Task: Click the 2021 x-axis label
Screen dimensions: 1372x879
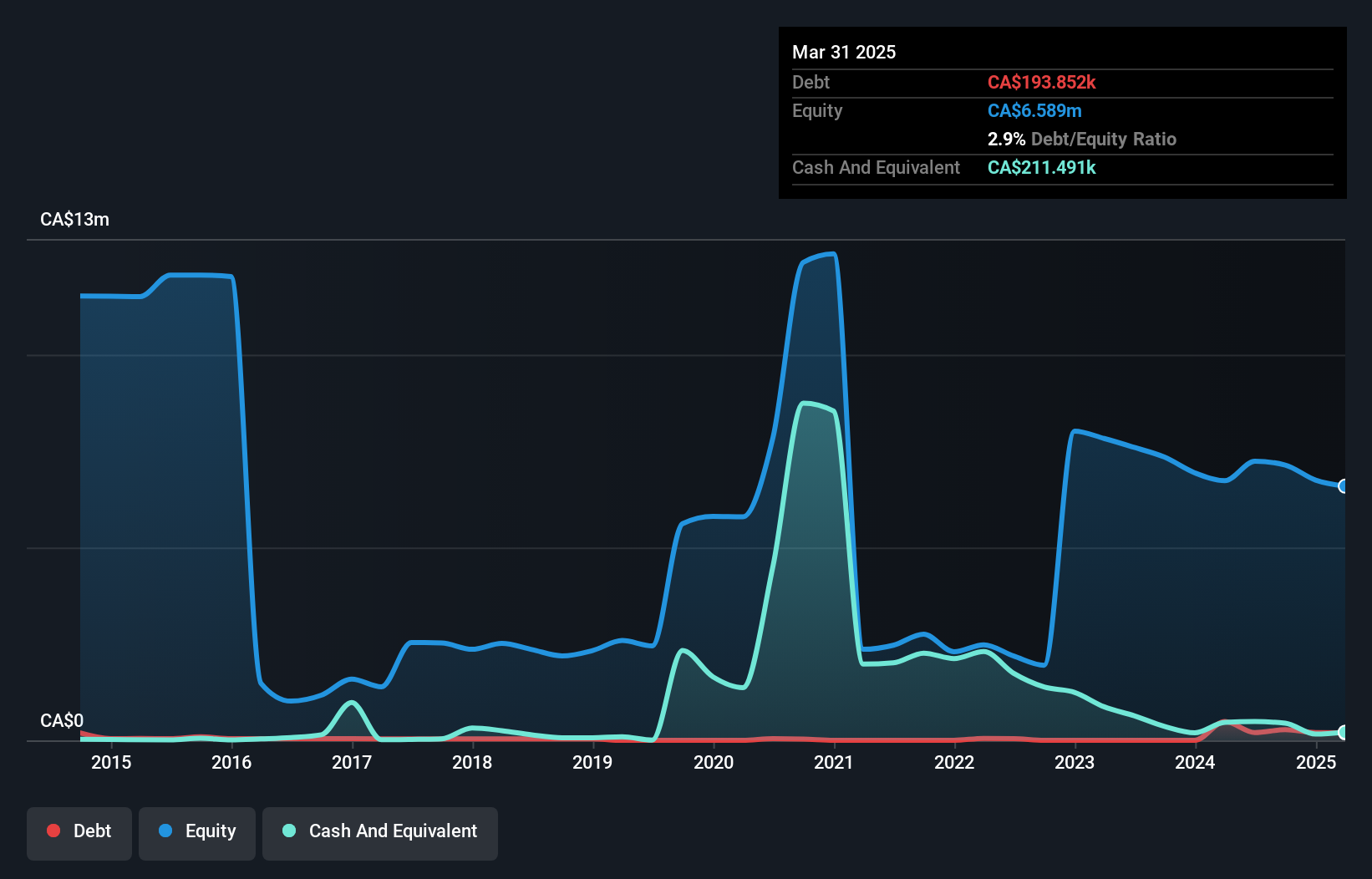Action: [834, 762]
